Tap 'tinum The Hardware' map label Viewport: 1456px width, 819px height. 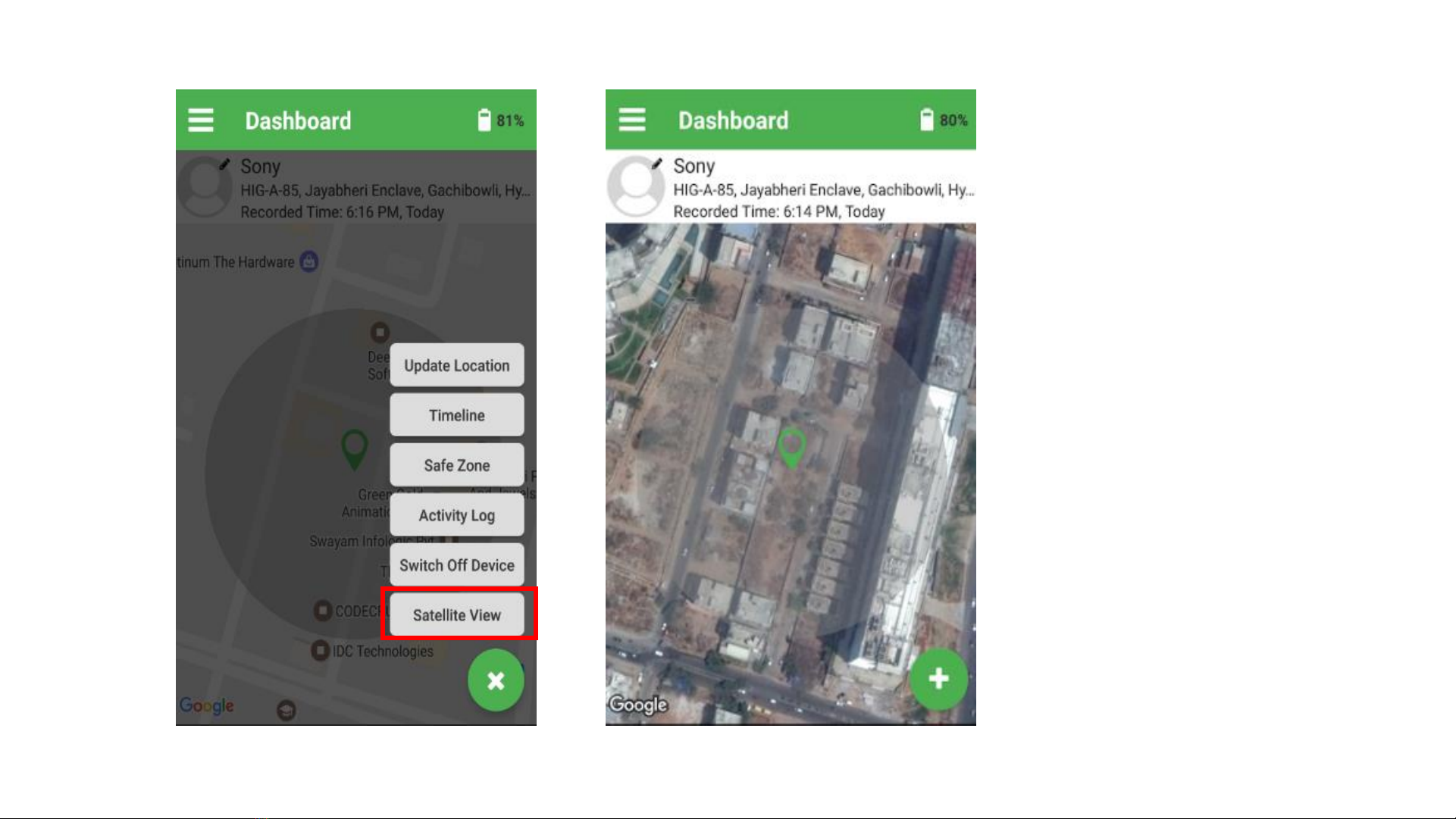click(236, 262)
